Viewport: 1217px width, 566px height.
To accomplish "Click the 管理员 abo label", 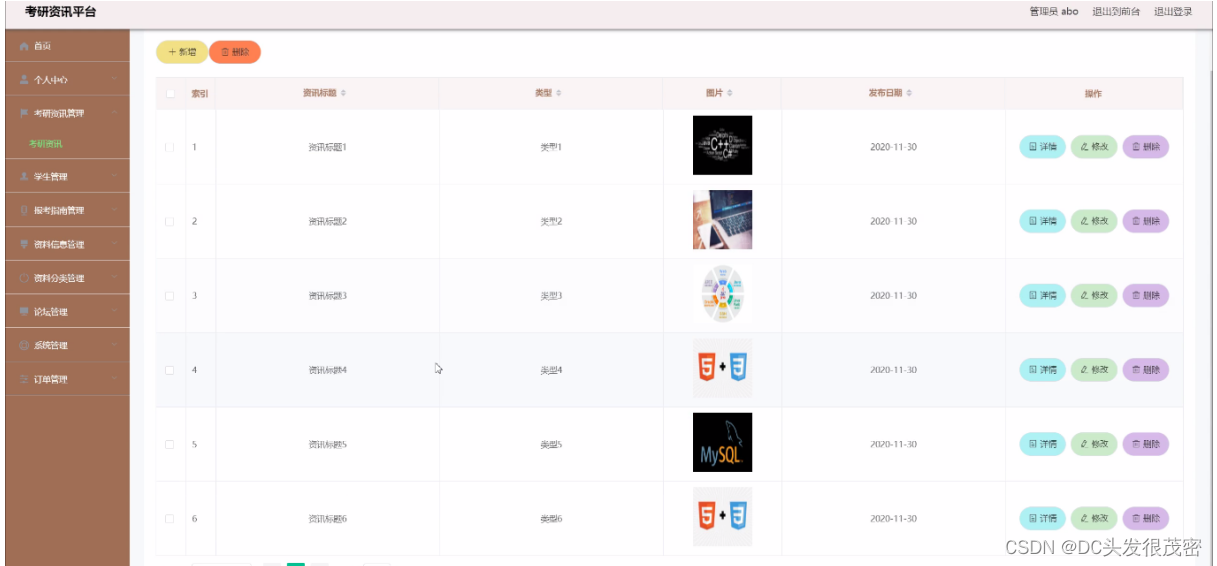I will point(1054,12).
